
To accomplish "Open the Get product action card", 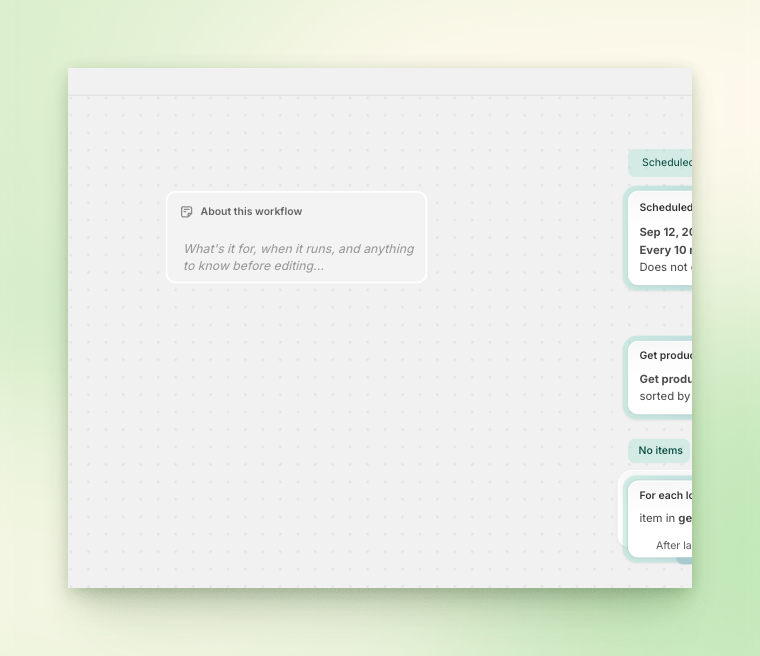I will click(660, 377).
